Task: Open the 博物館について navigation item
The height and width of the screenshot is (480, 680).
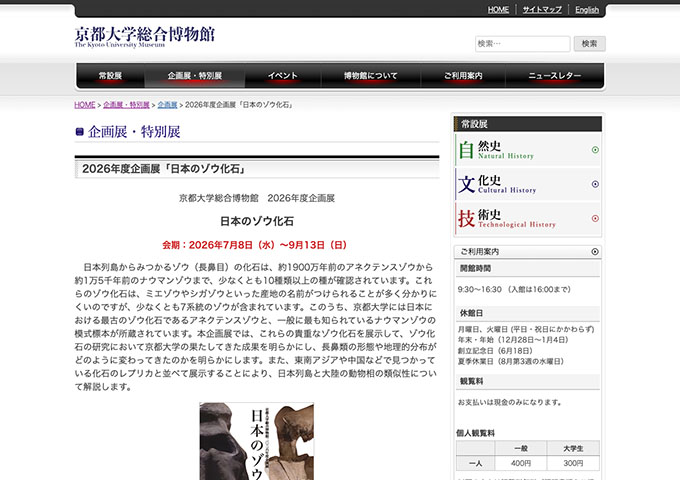Action: [x=371, y=76]
